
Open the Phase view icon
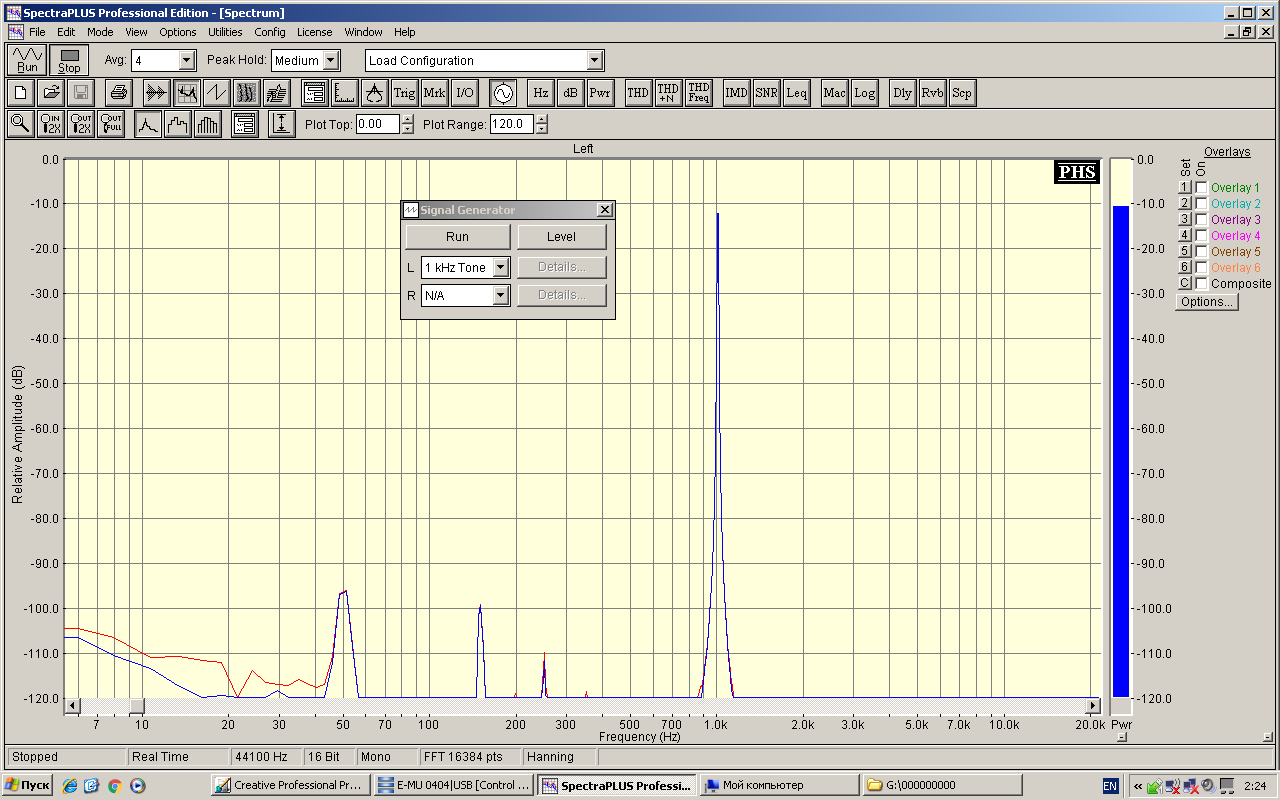[x=217, y=93]
